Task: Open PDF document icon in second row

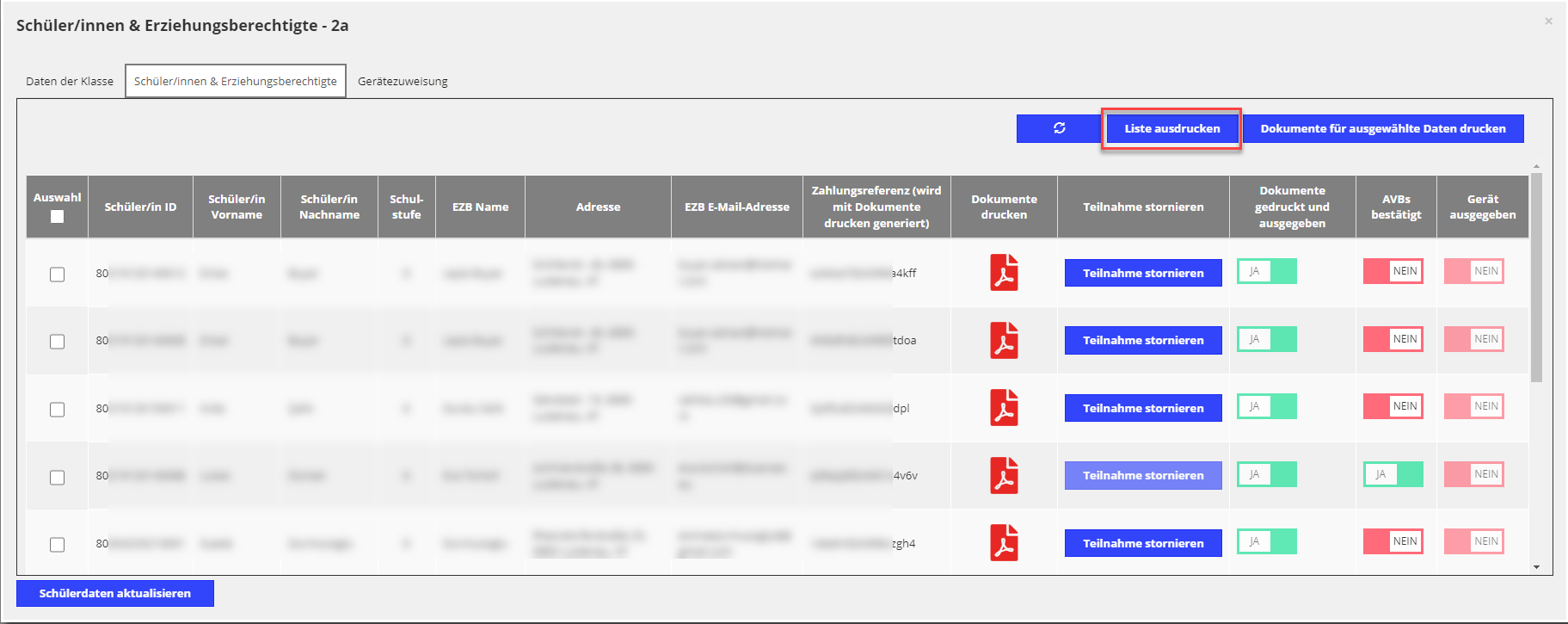Action: tap(1004, 340)
